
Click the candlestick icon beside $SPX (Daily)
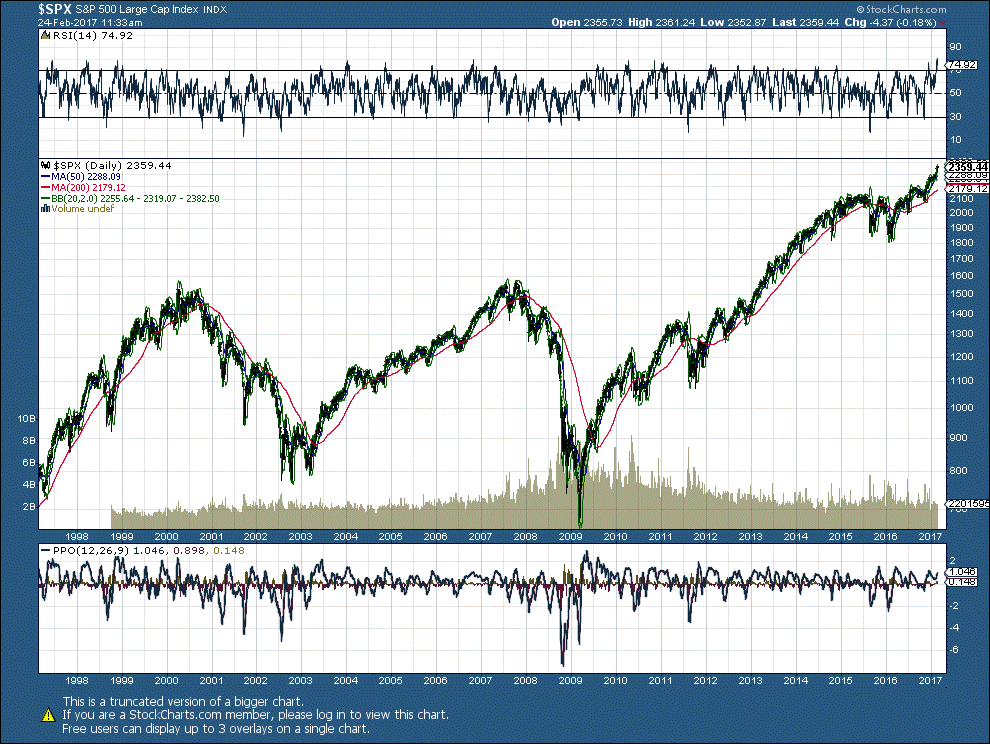click(45, 165)
